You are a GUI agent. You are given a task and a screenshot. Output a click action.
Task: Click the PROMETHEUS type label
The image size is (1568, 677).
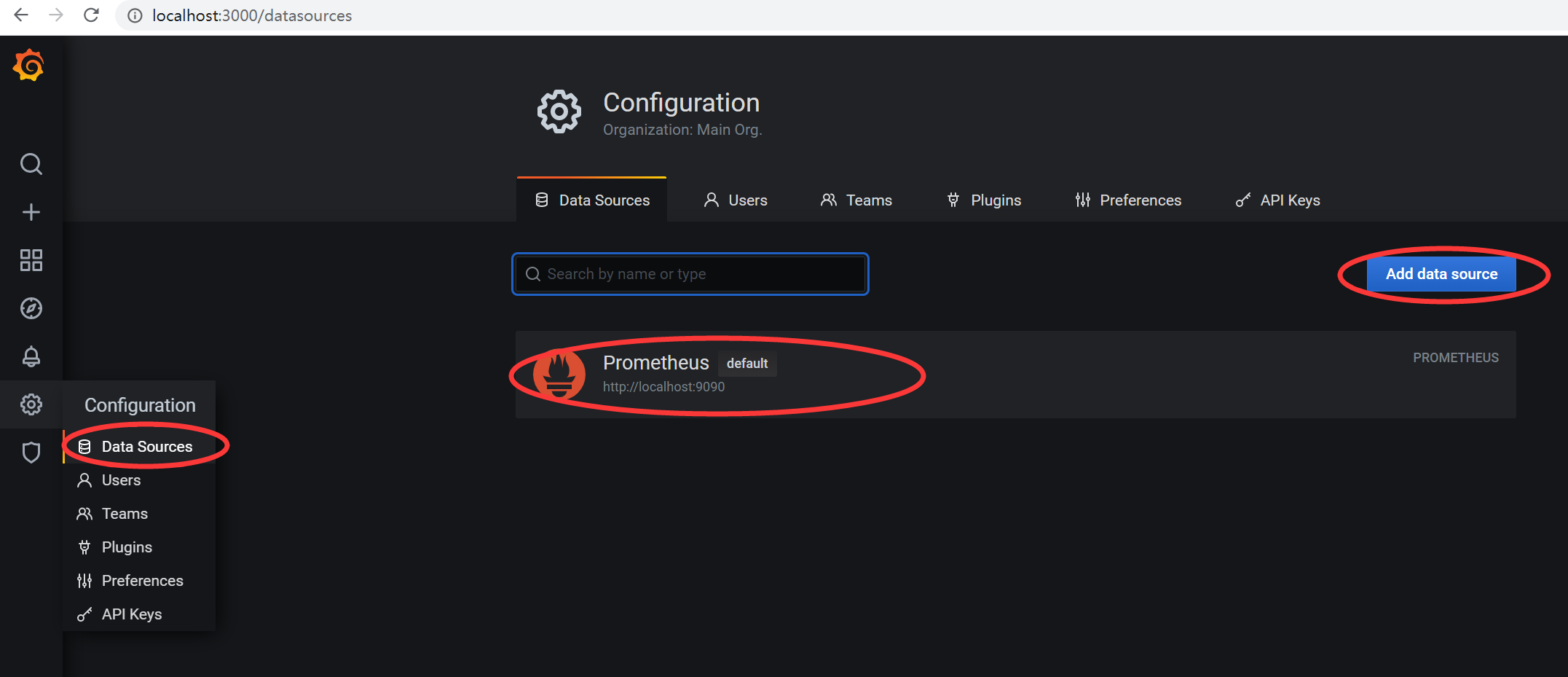point(1456,358)
